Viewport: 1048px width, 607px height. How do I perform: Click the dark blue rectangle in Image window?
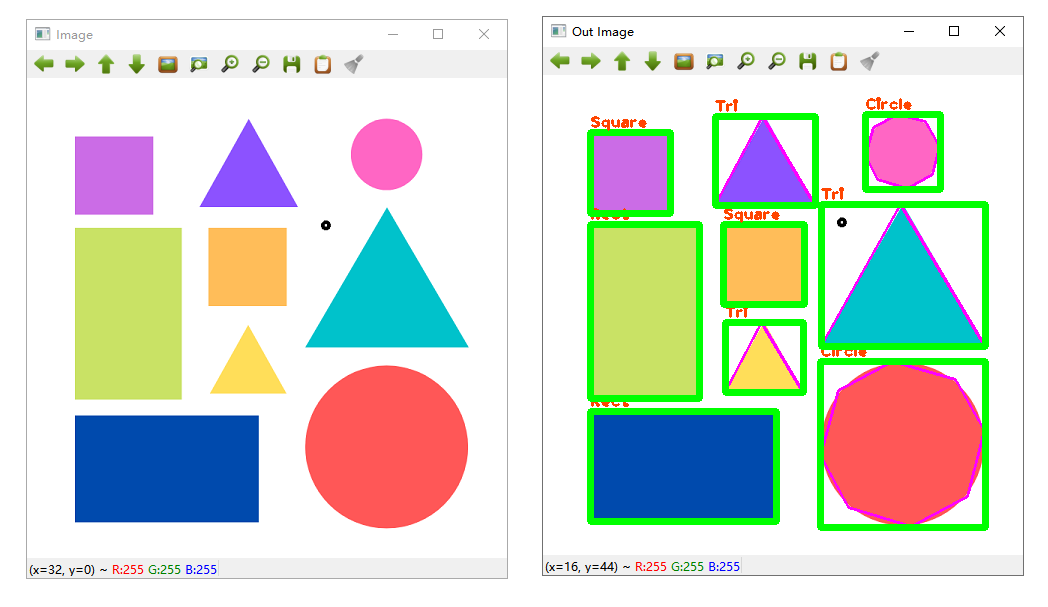point(166,469)
